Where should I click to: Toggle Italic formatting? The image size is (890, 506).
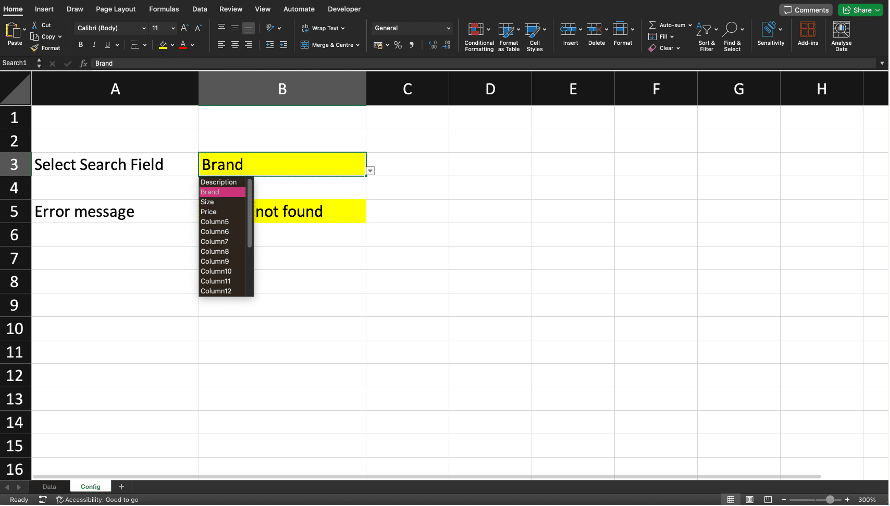click(x=94, y=45)
